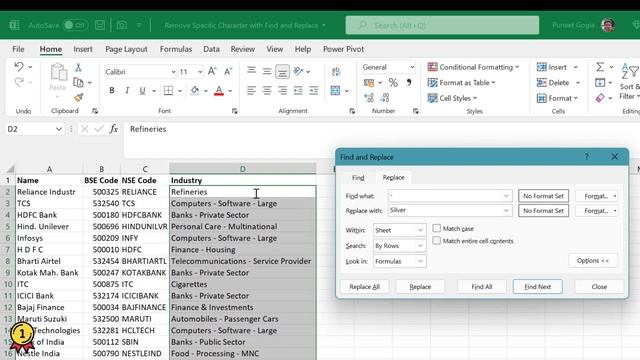Click the Cut scissors icon
The width and height of the screenshot is (640, 360).
(78, 67)
